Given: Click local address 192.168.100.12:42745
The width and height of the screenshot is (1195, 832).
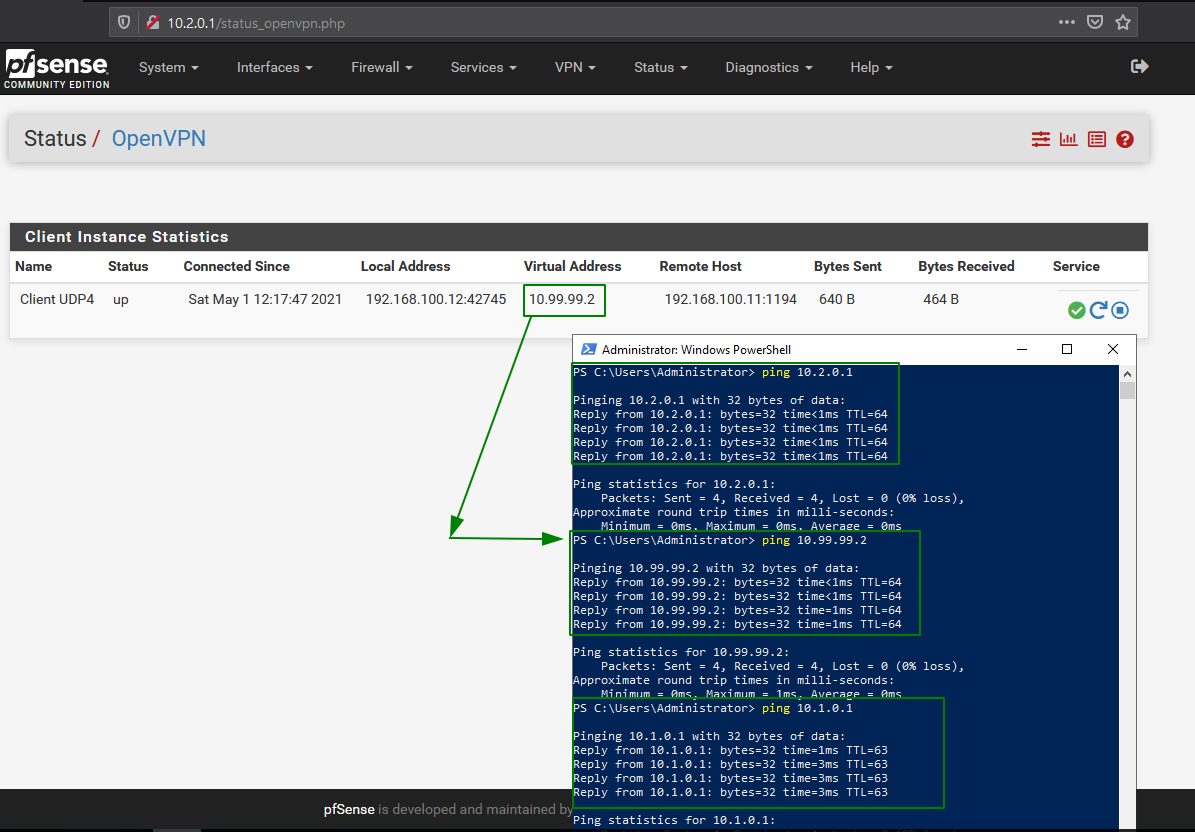Looking at the screenshot, I should (436, 299).
